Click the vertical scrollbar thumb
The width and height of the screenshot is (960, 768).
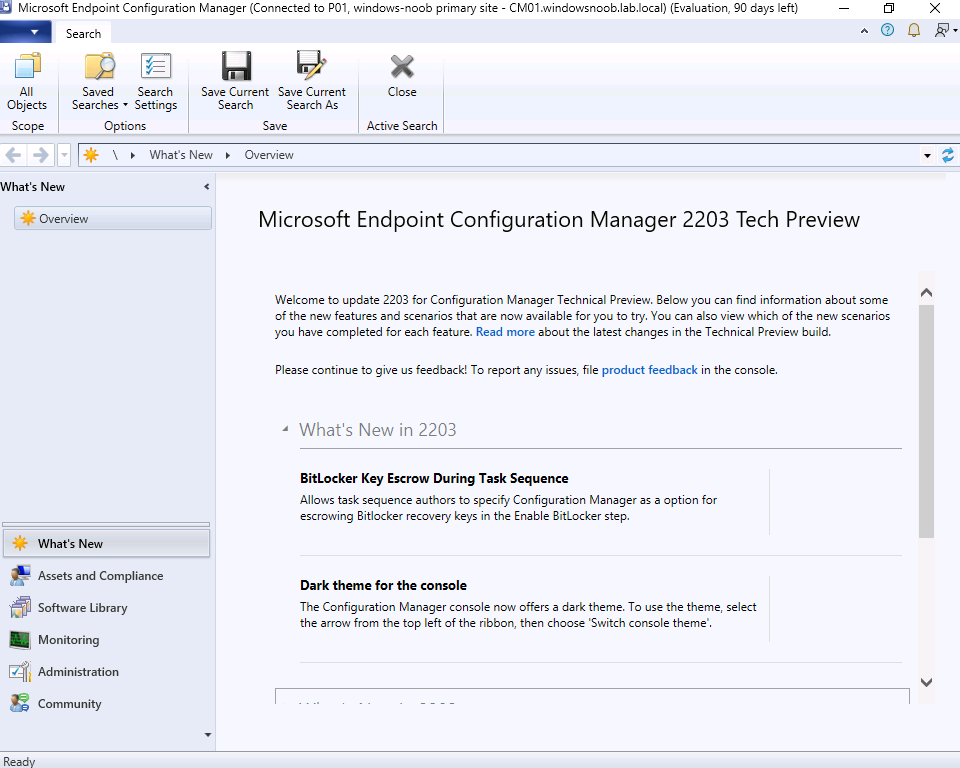click(926, 421)
